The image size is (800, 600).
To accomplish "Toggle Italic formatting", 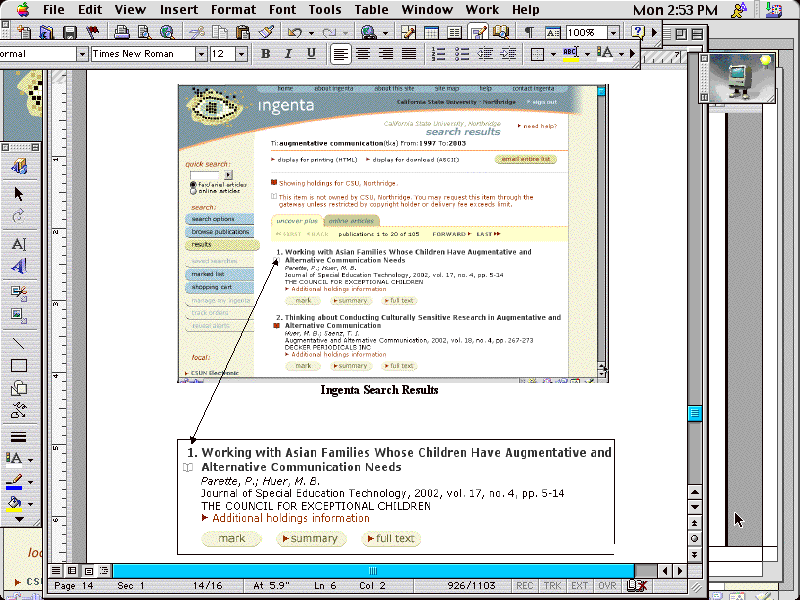I will pyautogui.click(x=288, y=54).
